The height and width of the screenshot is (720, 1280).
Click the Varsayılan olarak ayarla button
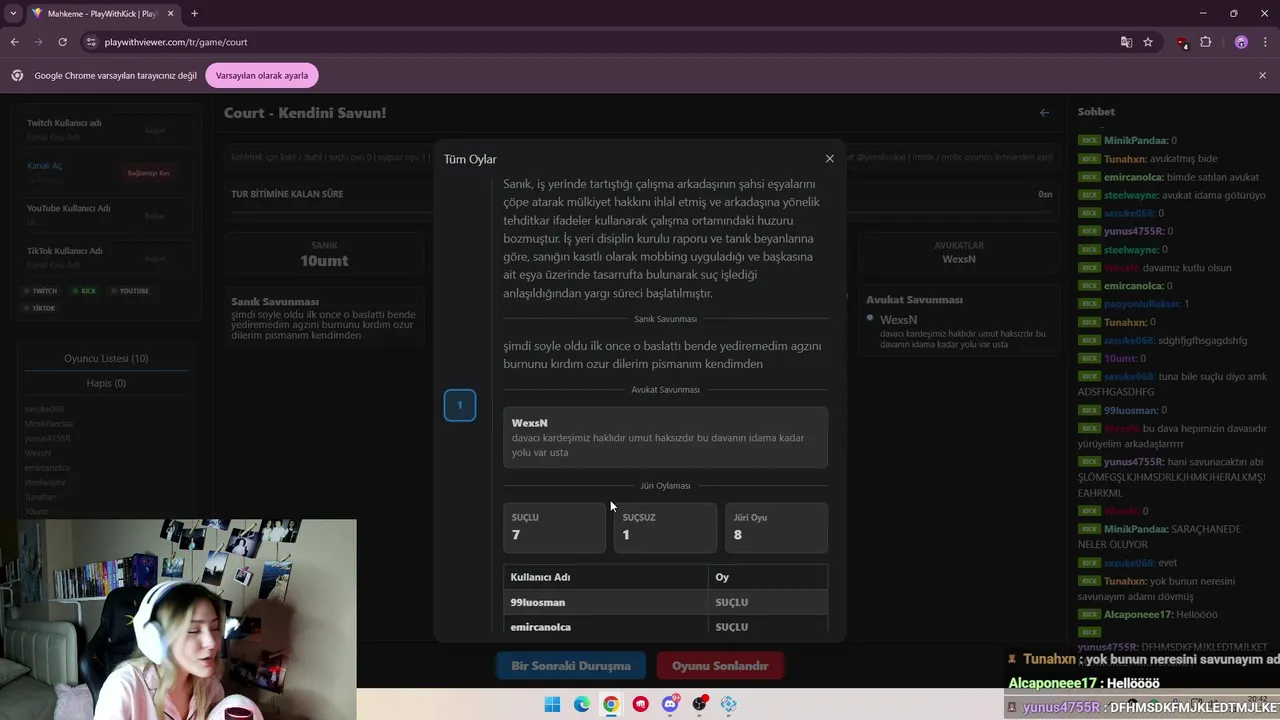(x=262, y=75)
